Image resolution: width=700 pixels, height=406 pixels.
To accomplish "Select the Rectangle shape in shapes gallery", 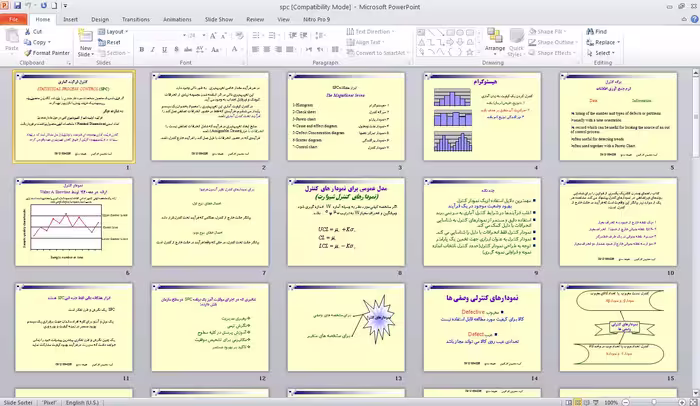I will click(450, 33).
